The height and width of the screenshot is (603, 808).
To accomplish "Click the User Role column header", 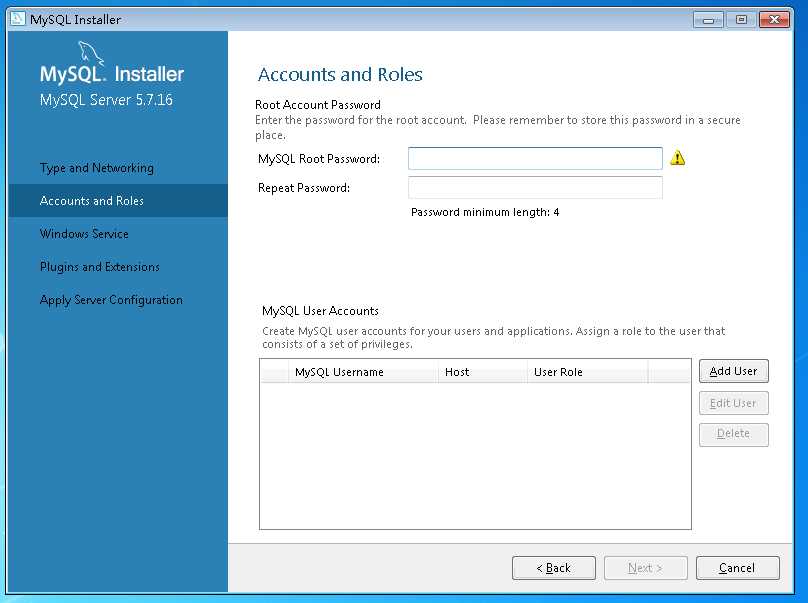I will point(587,372).
